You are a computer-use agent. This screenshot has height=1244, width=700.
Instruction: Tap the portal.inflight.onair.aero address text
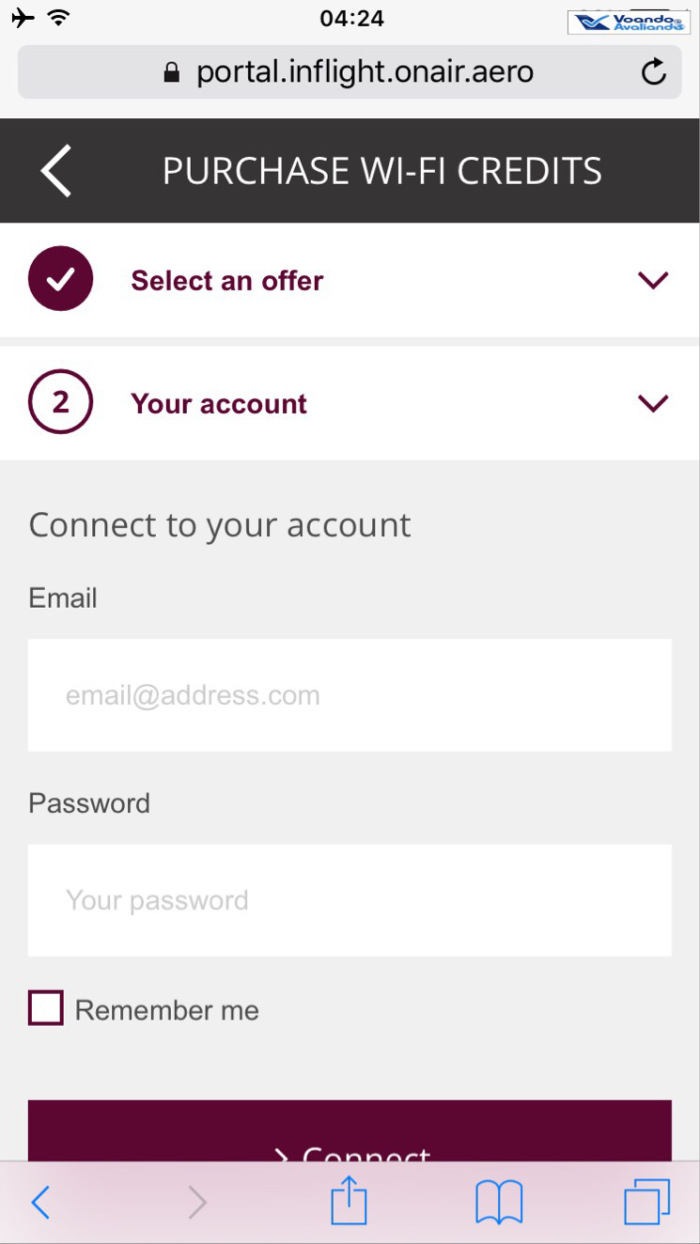(x=364, y=72)
